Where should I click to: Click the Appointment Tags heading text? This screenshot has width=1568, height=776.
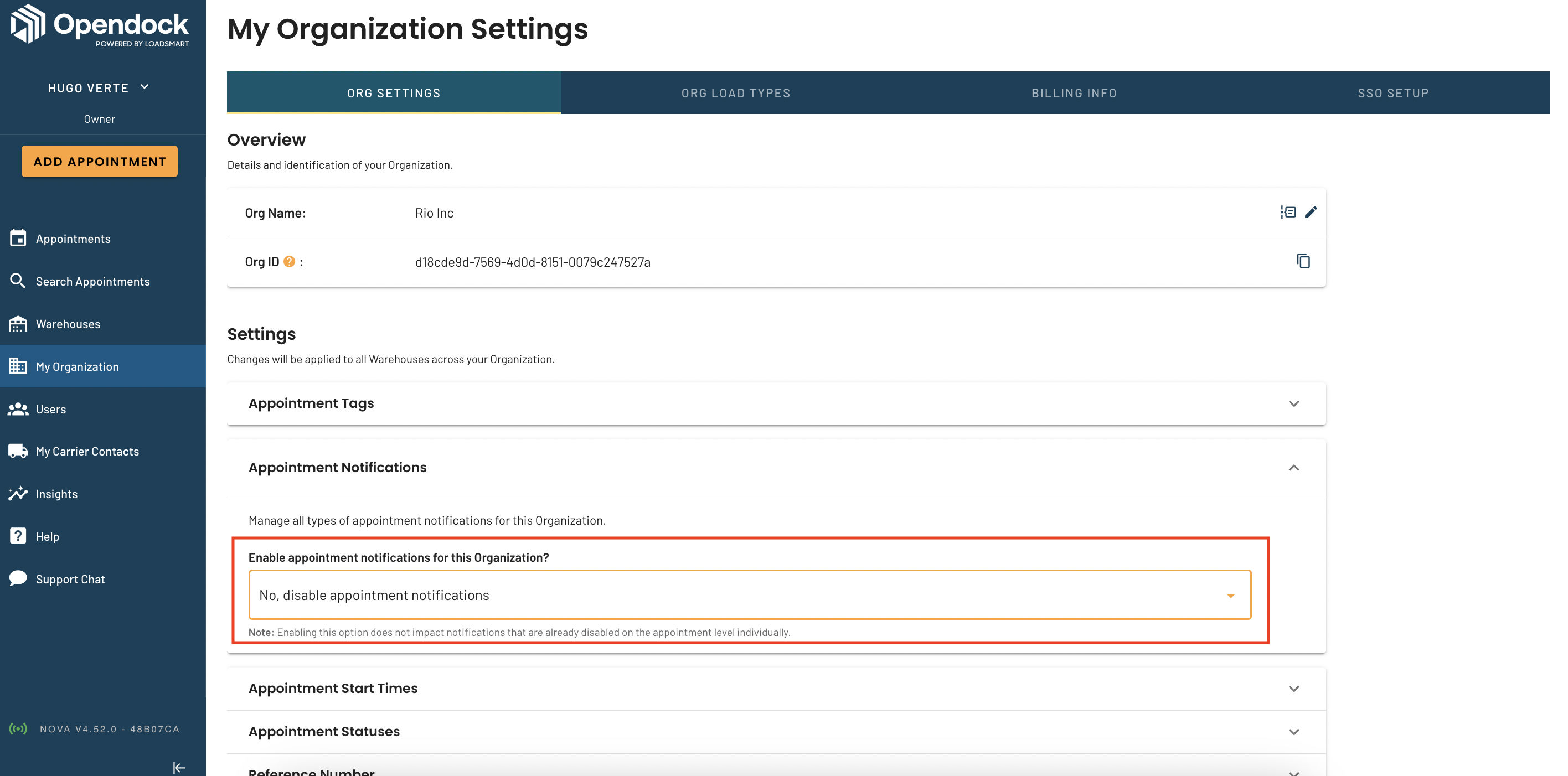point(311,403)
